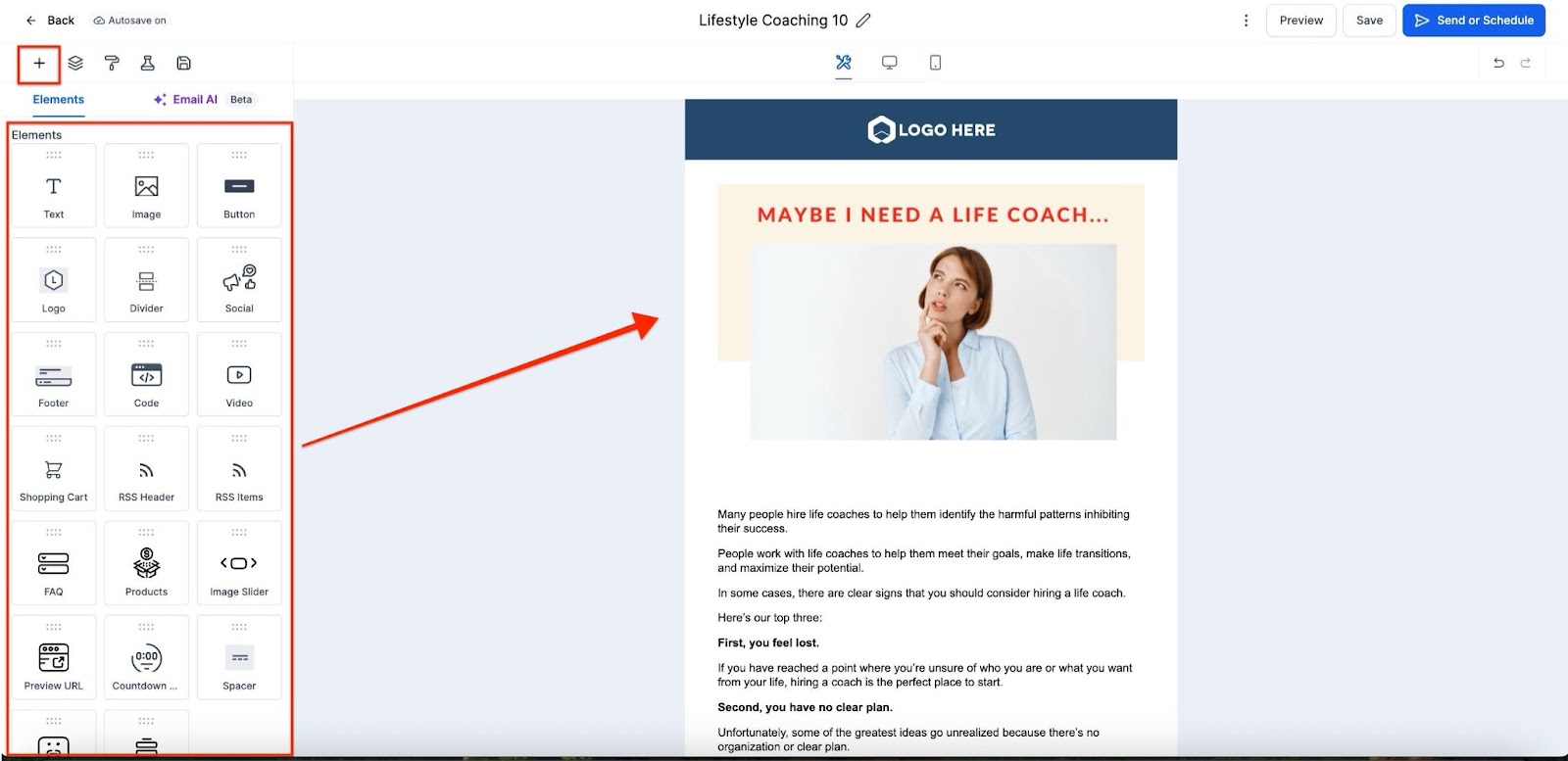Open the three-dot more options menu
The width and height of the screenshot is (1568, 761).
(1246, 21)
